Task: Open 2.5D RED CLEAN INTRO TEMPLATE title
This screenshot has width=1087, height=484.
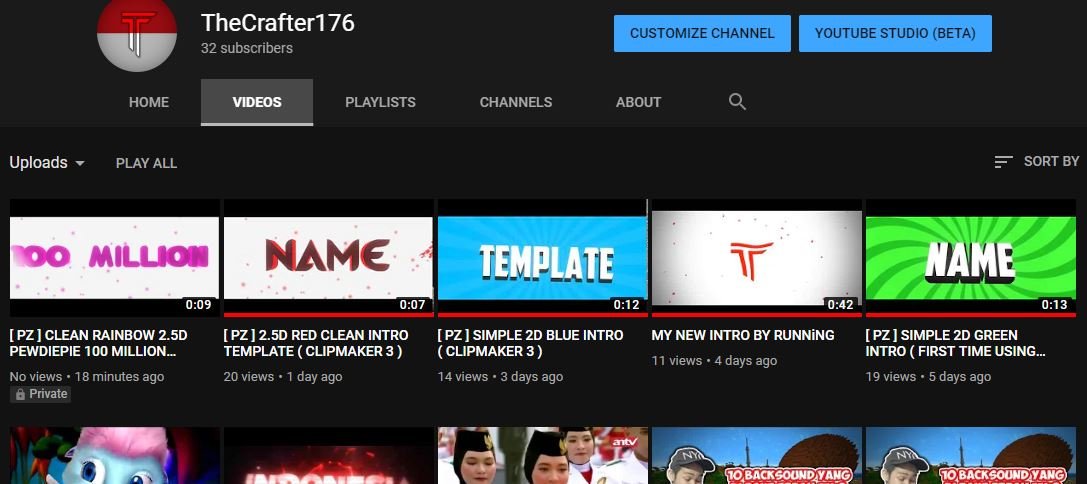Action: tap(316, 343)
